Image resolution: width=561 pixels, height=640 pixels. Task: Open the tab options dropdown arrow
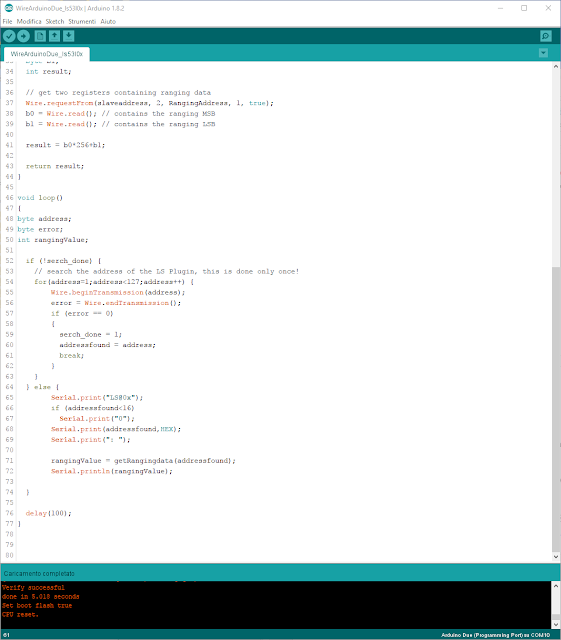click(543, 53)
